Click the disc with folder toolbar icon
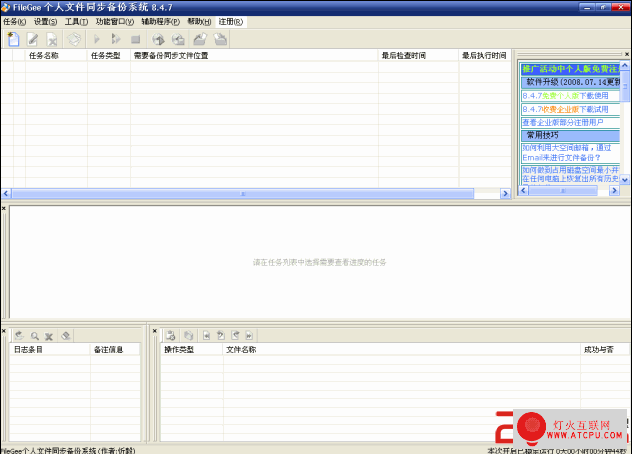The width and height of the screenshot is (632, 454). pyautogui.click(x=178, y=39)
